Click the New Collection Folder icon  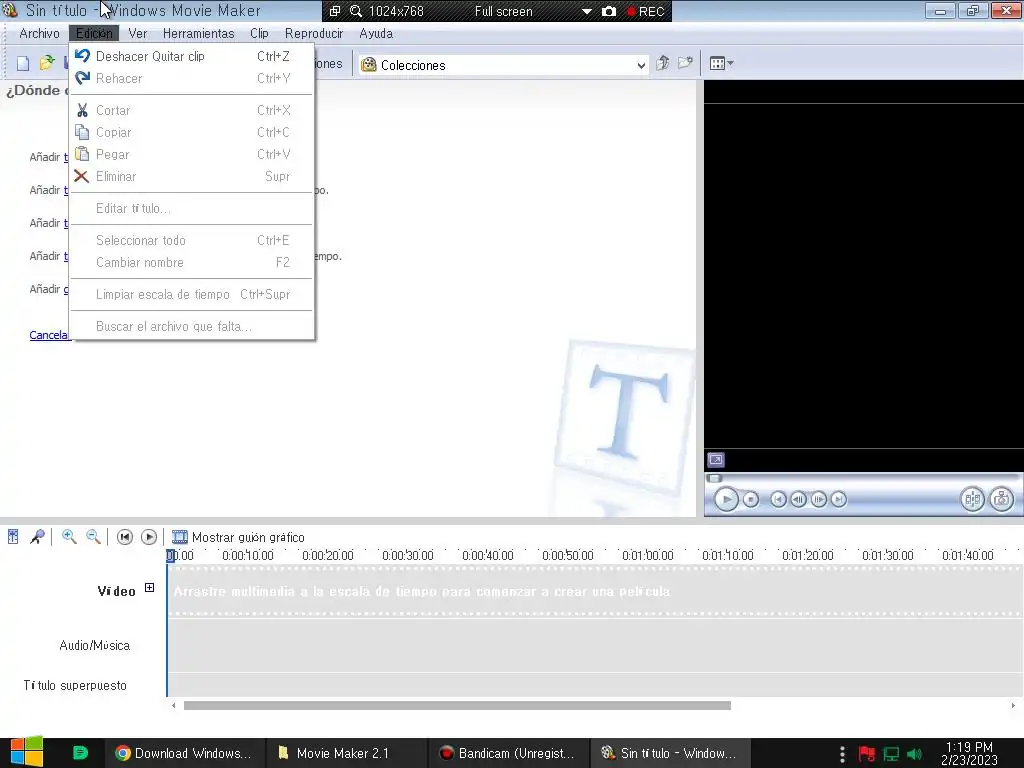(x=685, y=63)
